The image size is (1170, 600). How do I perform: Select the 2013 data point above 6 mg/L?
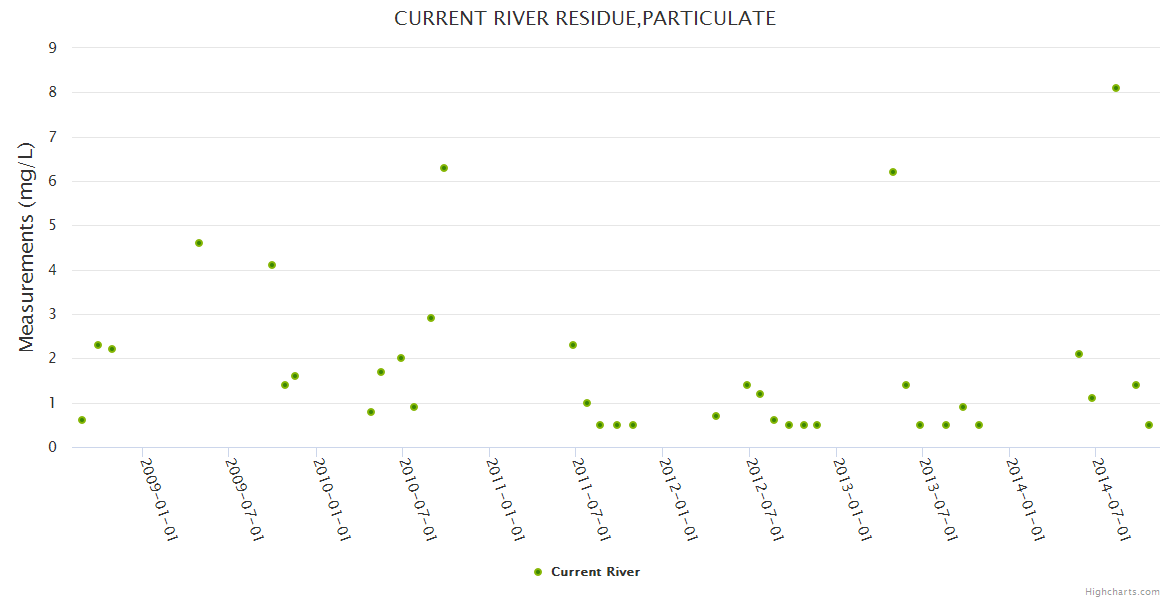[x=893, y=172]
